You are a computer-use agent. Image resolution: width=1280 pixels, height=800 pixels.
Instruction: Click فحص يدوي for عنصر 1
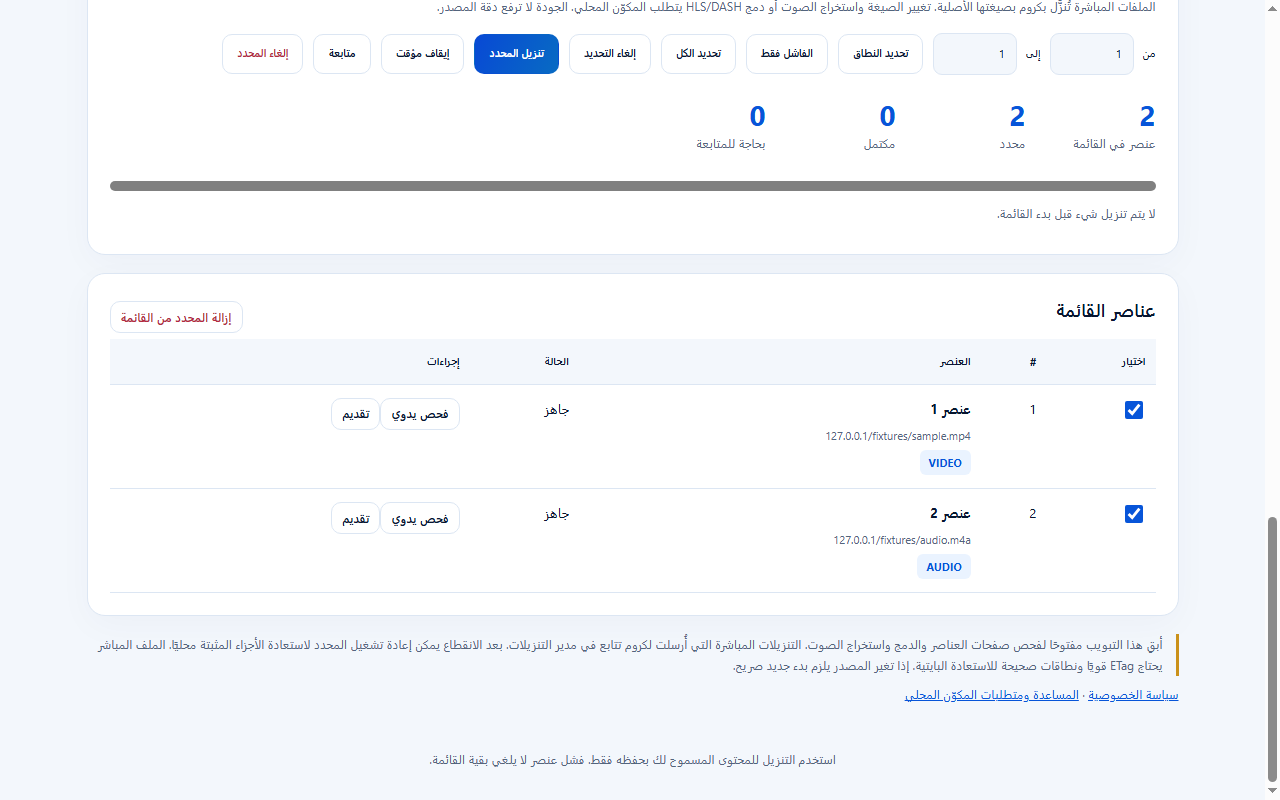coord(420,414)
